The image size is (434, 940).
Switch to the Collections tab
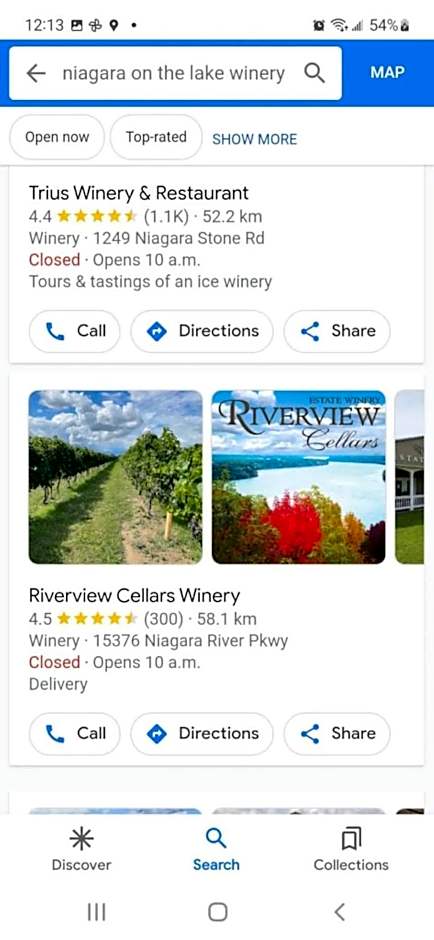point(351,849)
